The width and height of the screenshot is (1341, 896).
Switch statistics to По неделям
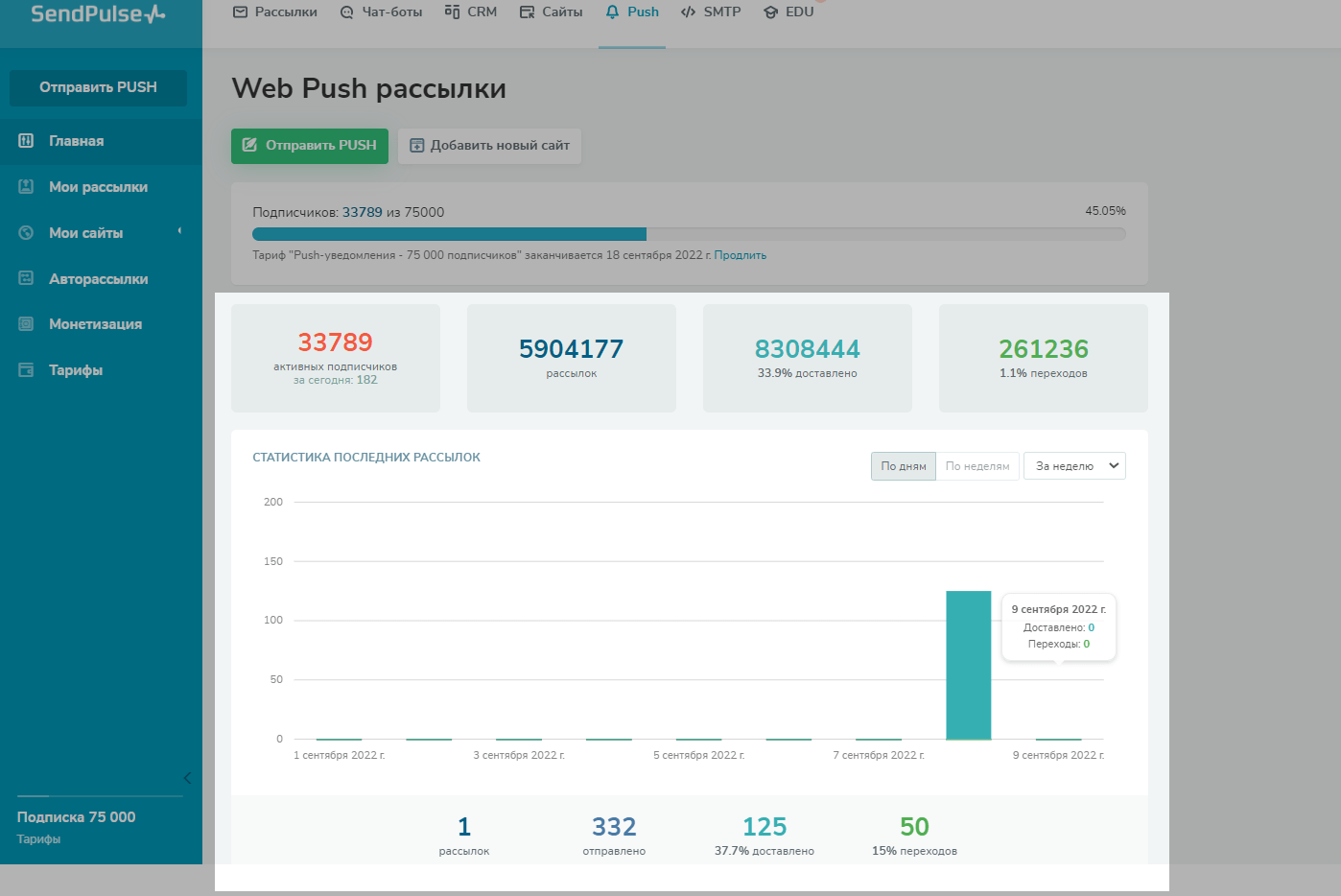point(977,466)
